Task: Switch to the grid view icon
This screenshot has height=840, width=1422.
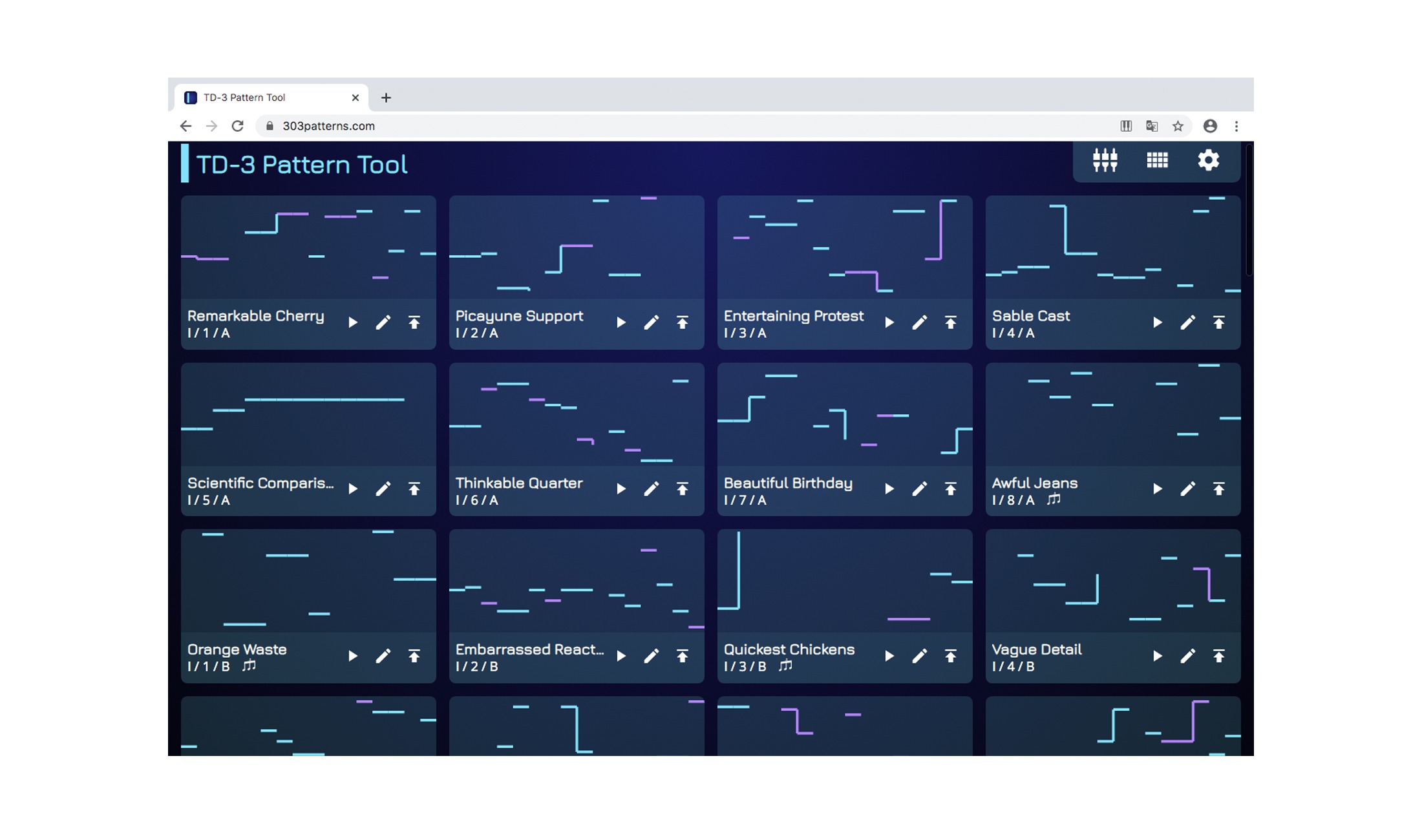Action: pos(1157,160)
